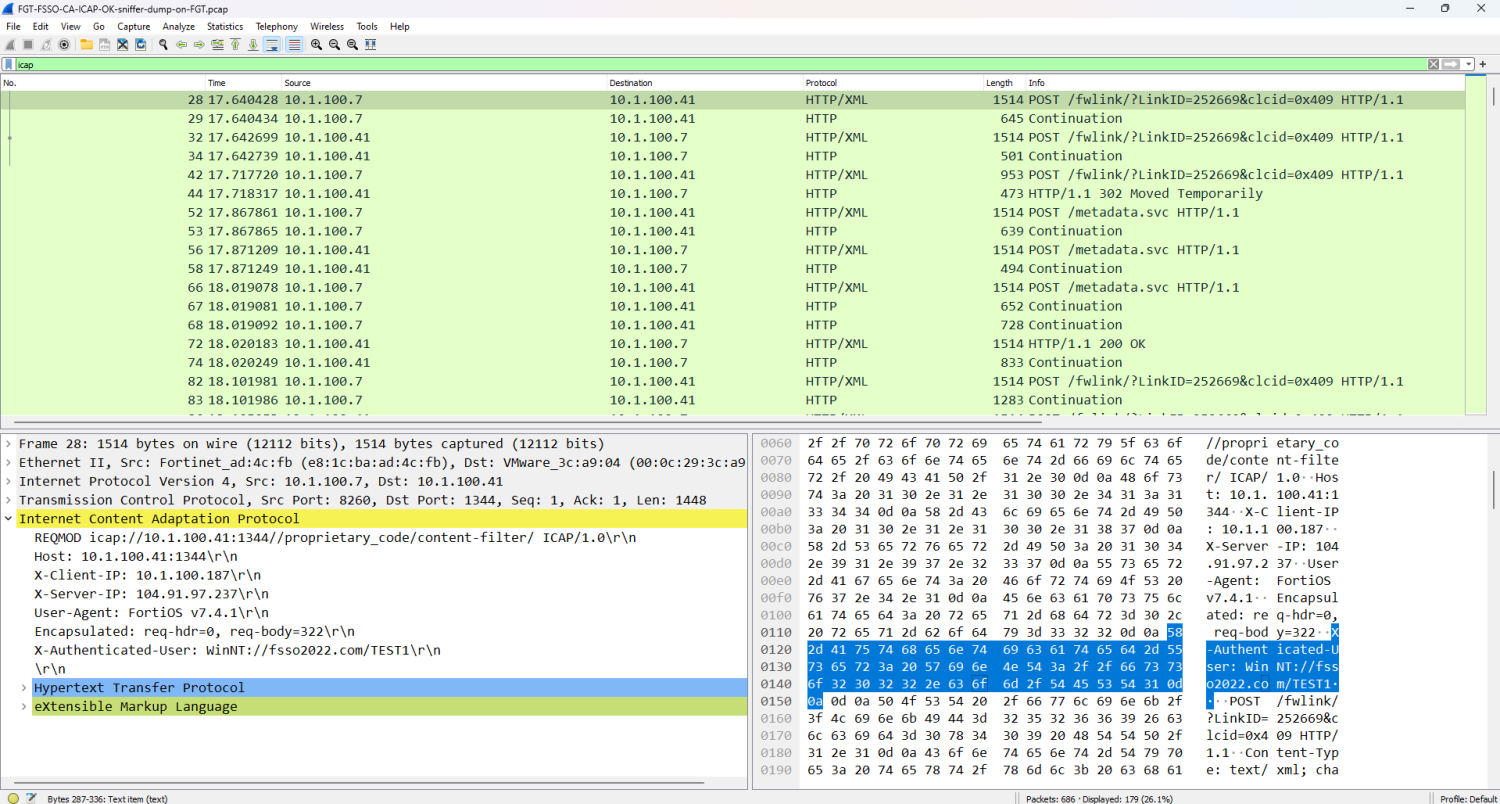Click the Open capture file folder icon
1500x804 pixels.
pyautogui.click(x=87, y=45)
